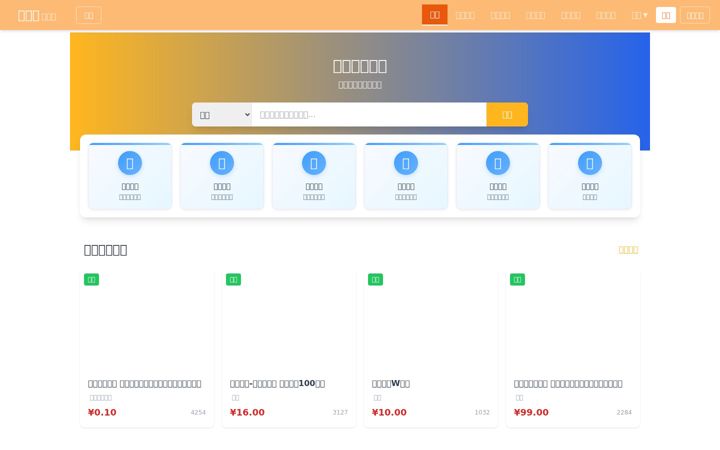Click the image of the ¥16.00 product

coord(288,321)
